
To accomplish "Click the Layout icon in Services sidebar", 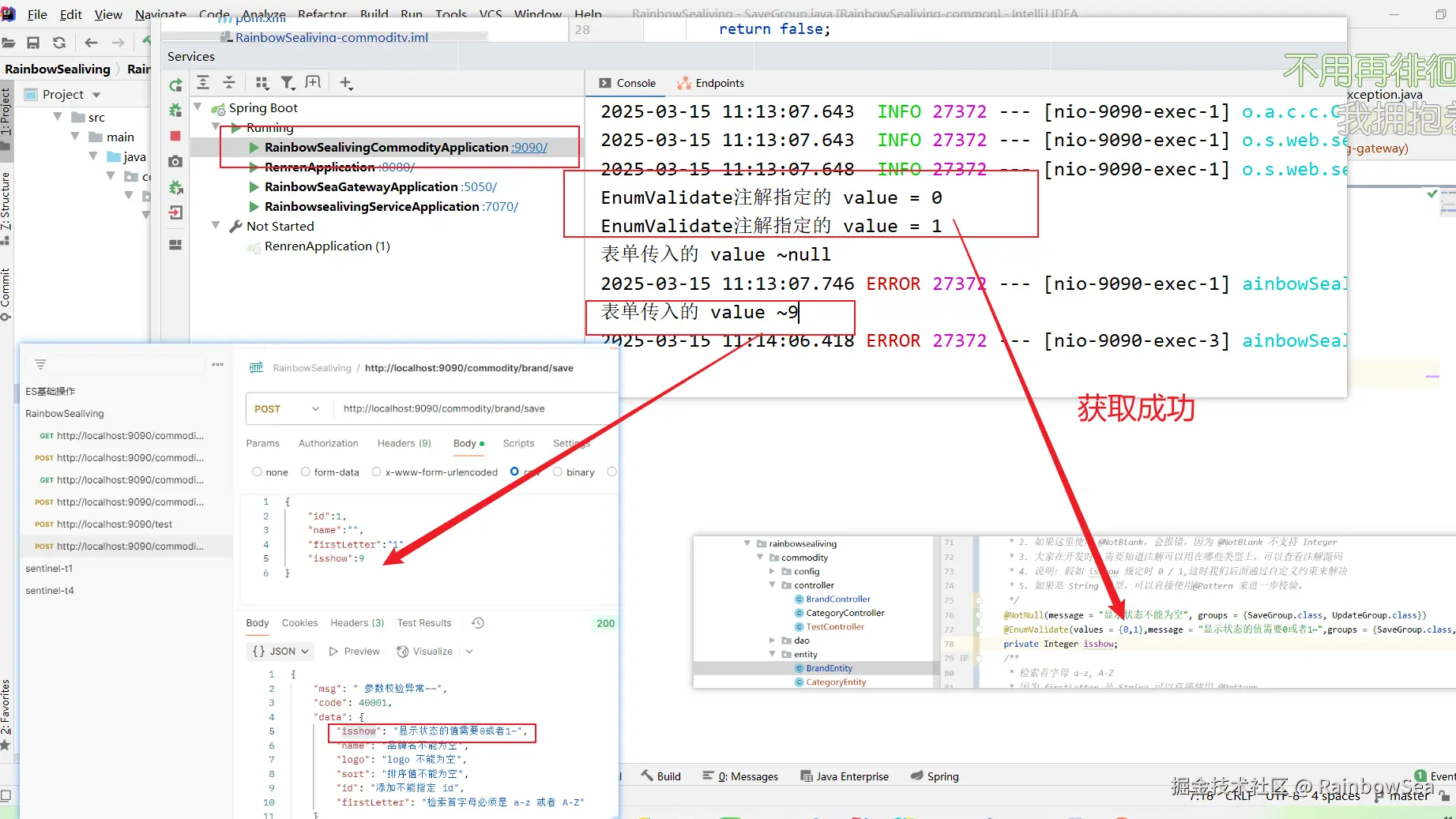I will pyautogui.click(x=175, y=245).
